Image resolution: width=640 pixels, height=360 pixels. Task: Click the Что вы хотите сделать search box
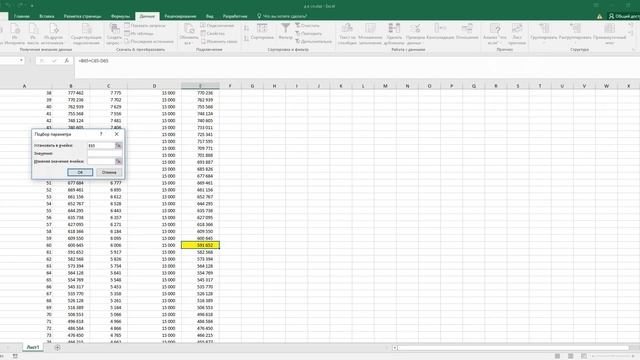(282, 16)
